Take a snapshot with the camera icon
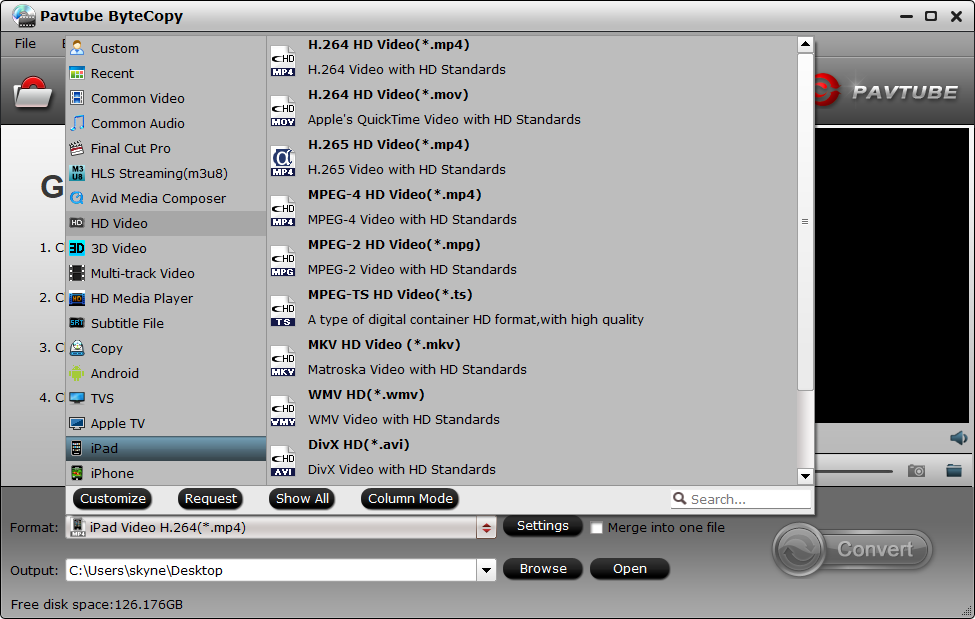The width and height of the screenshot is (975, 619). [x=916, y=471]
